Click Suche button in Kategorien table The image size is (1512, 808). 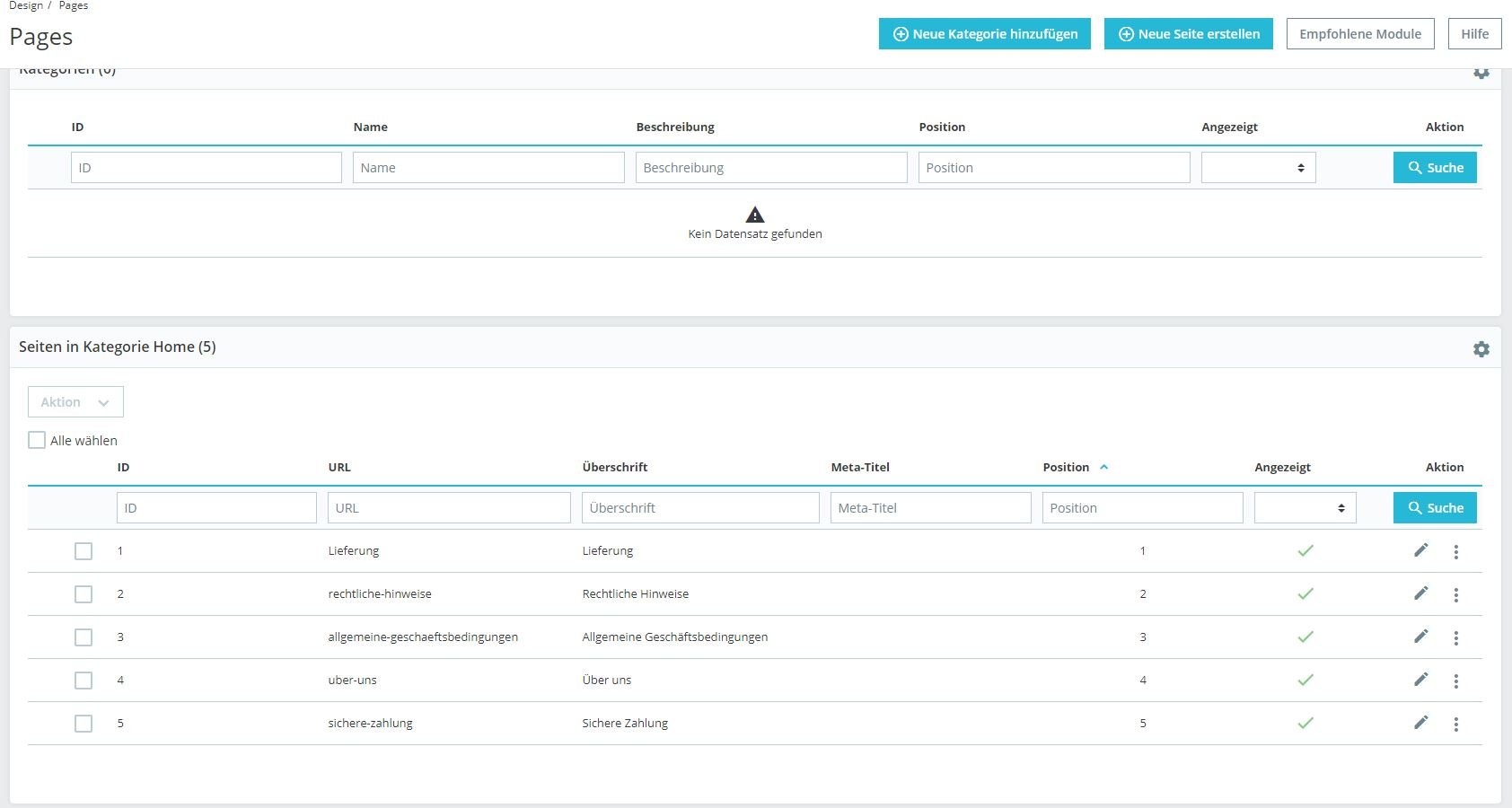point(1435,168)
